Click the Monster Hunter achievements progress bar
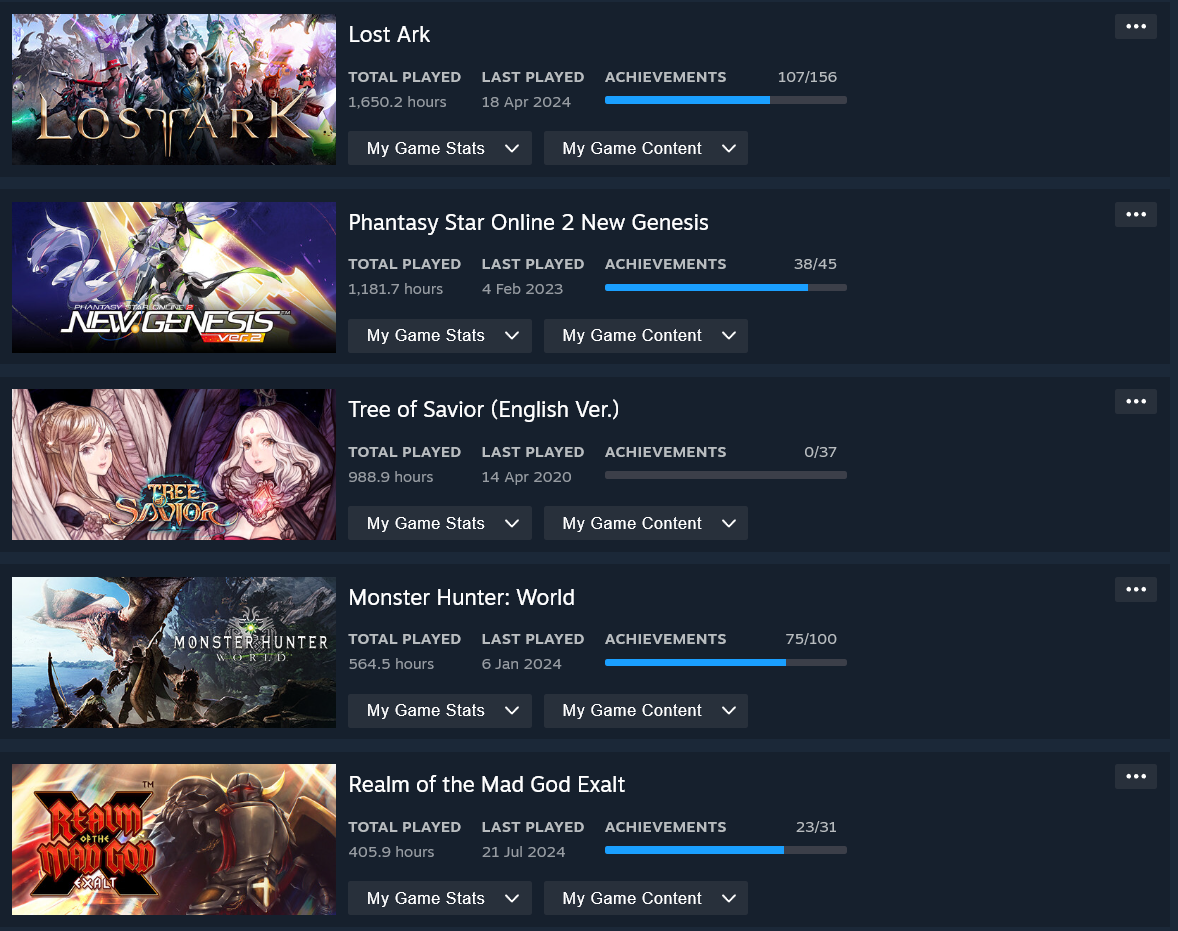 click(726, 663)
